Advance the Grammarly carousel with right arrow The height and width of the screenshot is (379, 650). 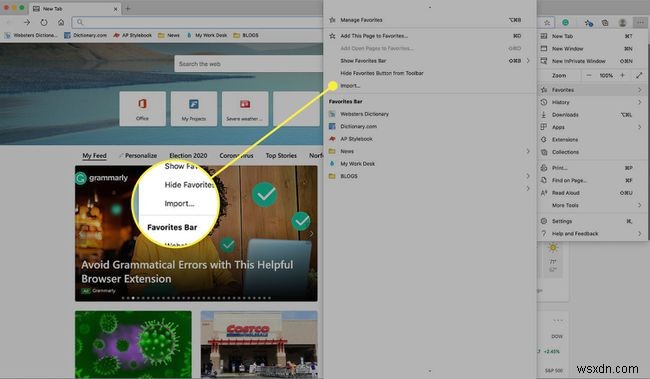point(311,234)
